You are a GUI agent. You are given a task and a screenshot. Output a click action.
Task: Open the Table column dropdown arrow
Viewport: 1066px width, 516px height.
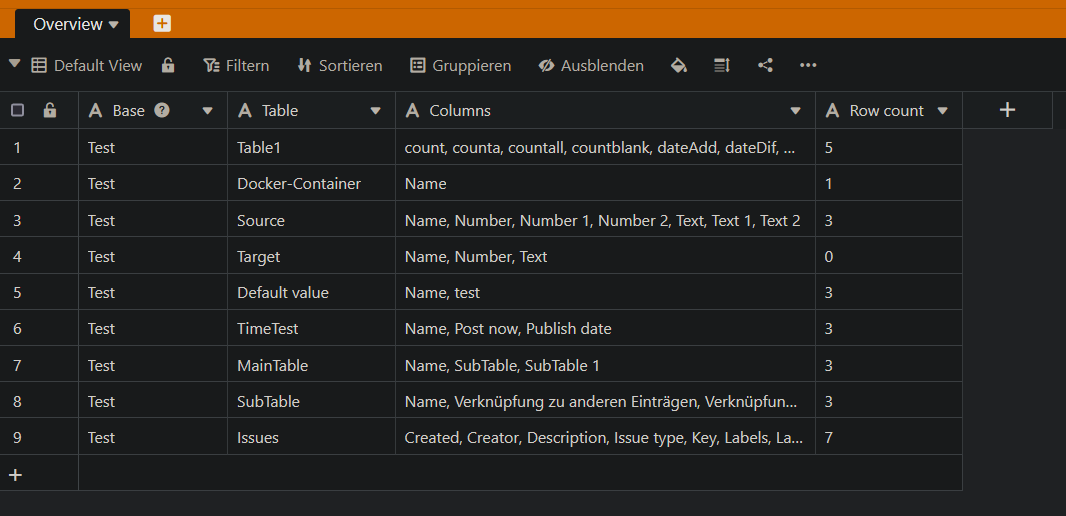tap(376, 111)
